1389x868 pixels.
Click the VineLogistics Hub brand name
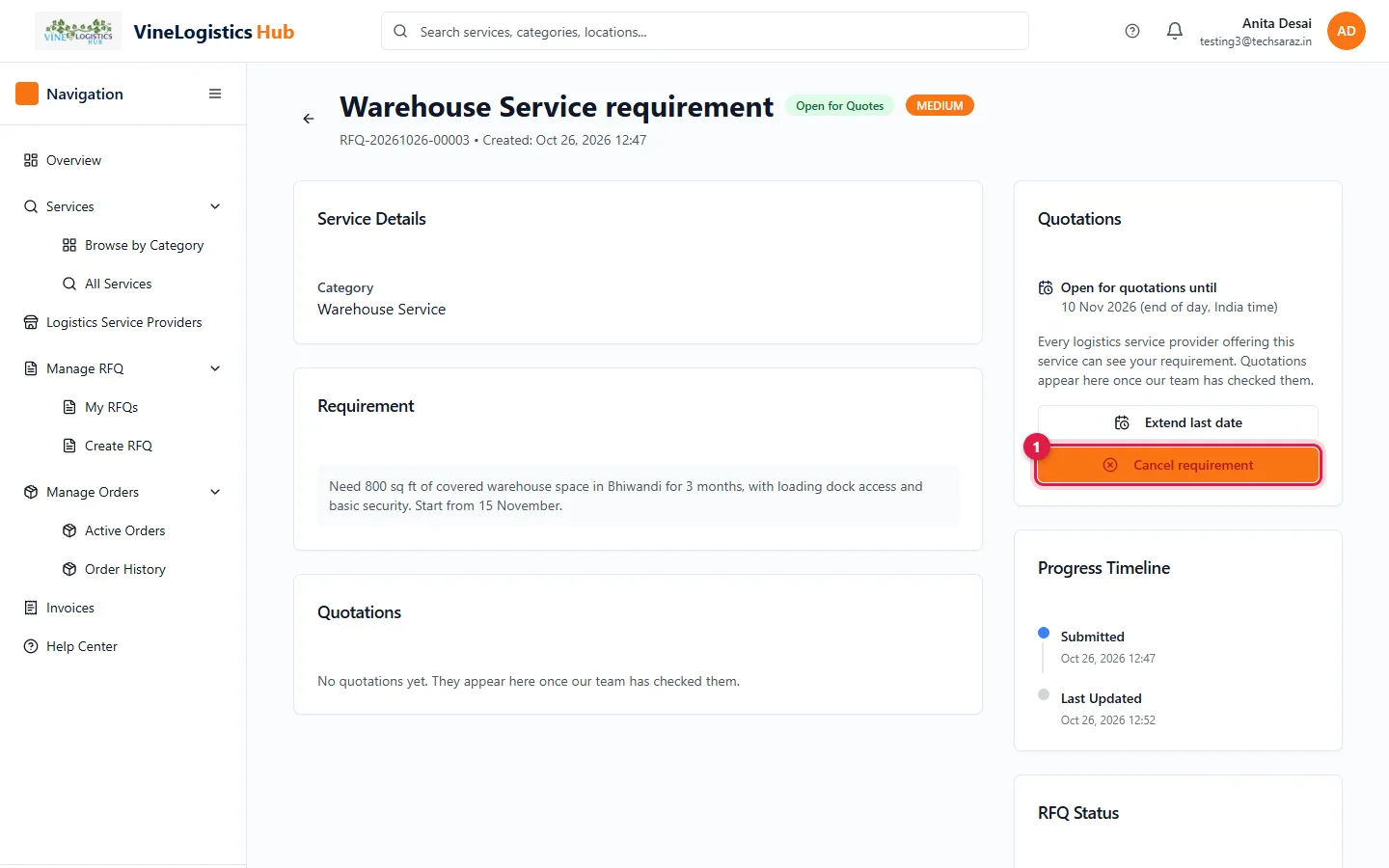point(214,32)
